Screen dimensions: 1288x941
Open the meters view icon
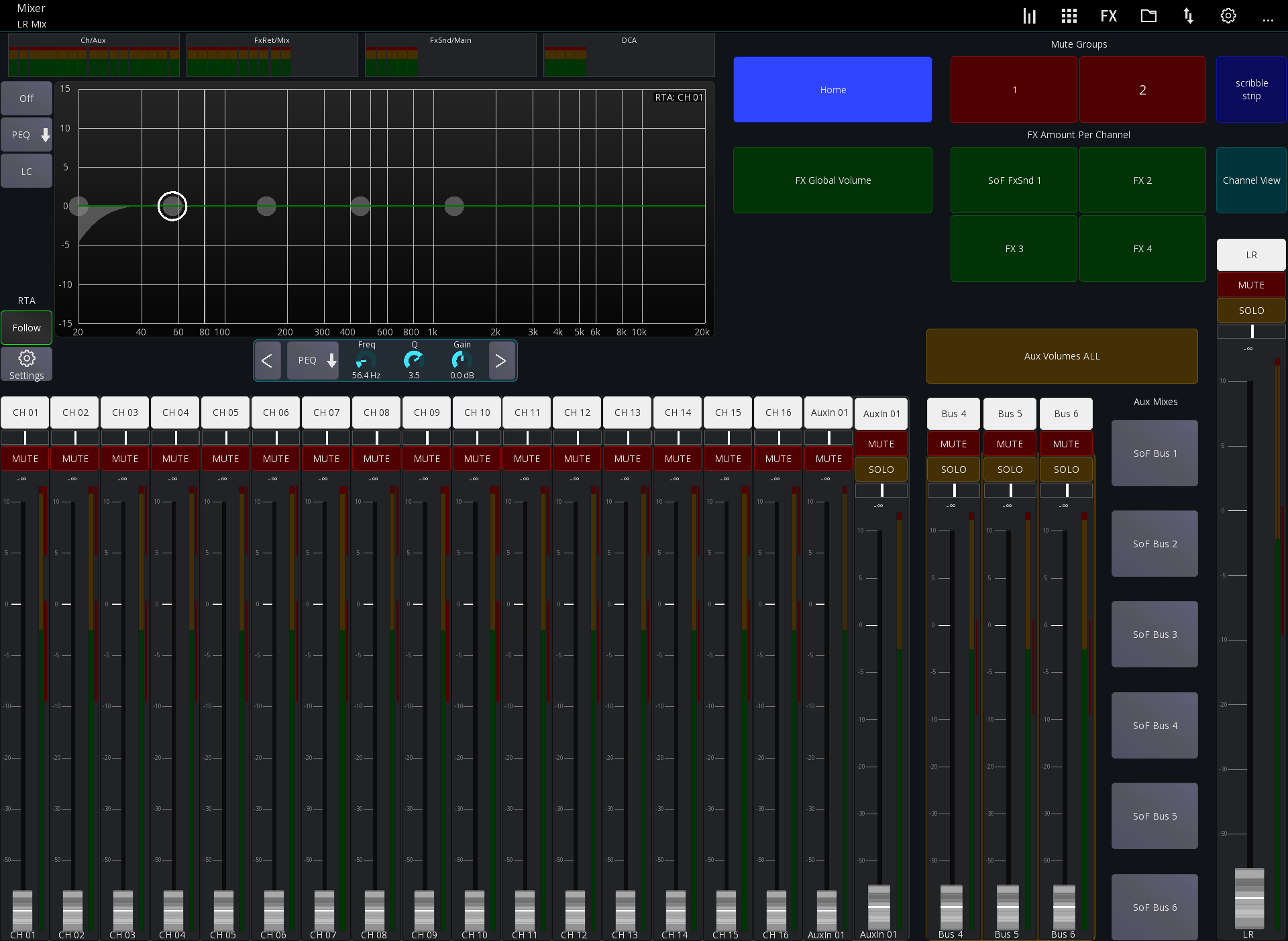1030,15
